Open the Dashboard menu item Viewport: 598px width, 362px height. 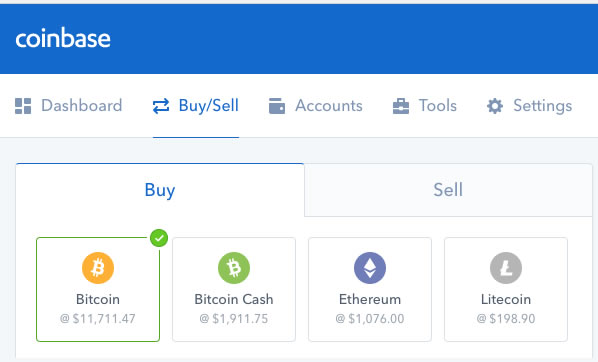coord(69,106)
